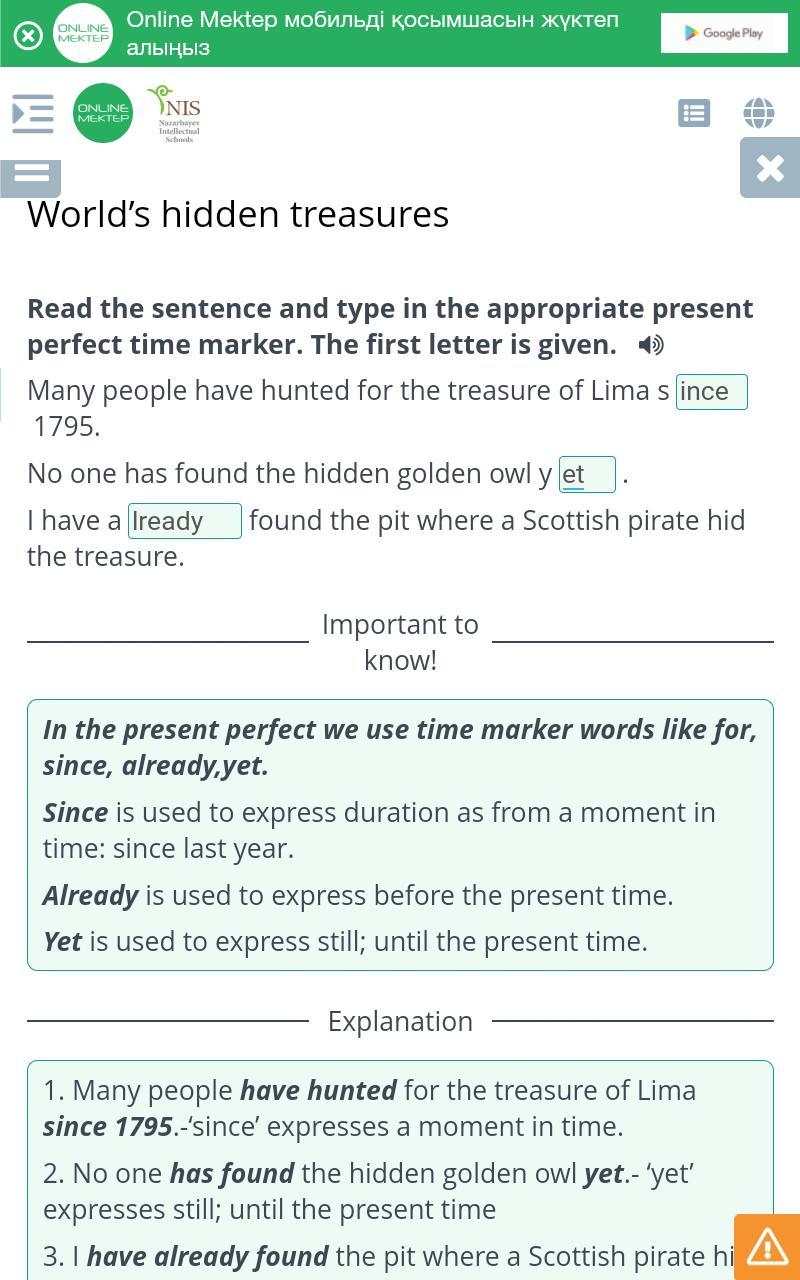Click the Online Mektep banner logo

pos(83,33)
